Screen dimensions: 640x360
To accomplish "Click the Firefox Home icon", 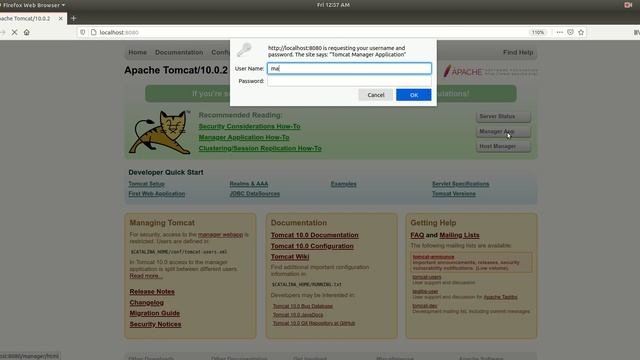I will [x=27, y=32].
